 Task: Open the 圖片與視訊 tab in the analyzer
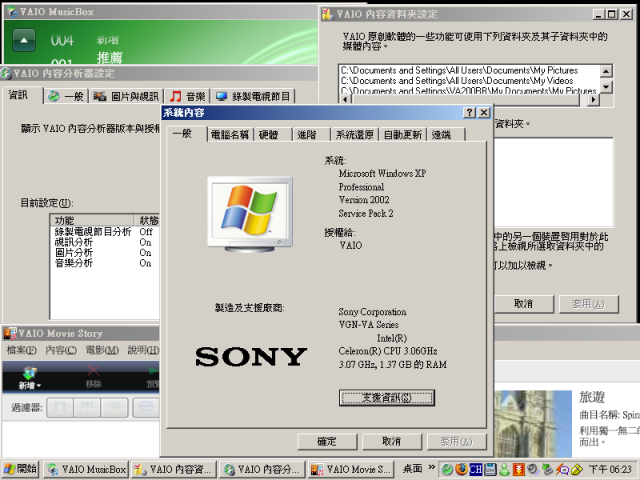126,96
